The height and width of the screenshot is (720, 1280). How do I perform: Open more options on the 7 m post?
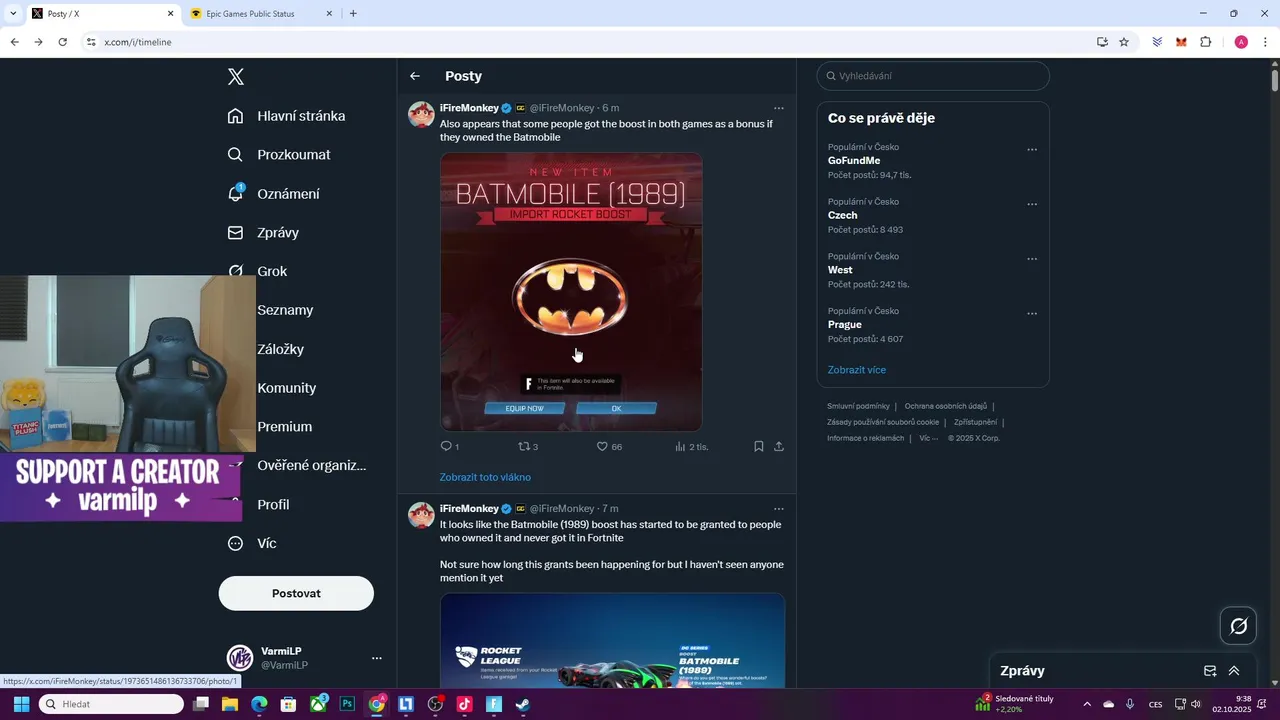779,509
